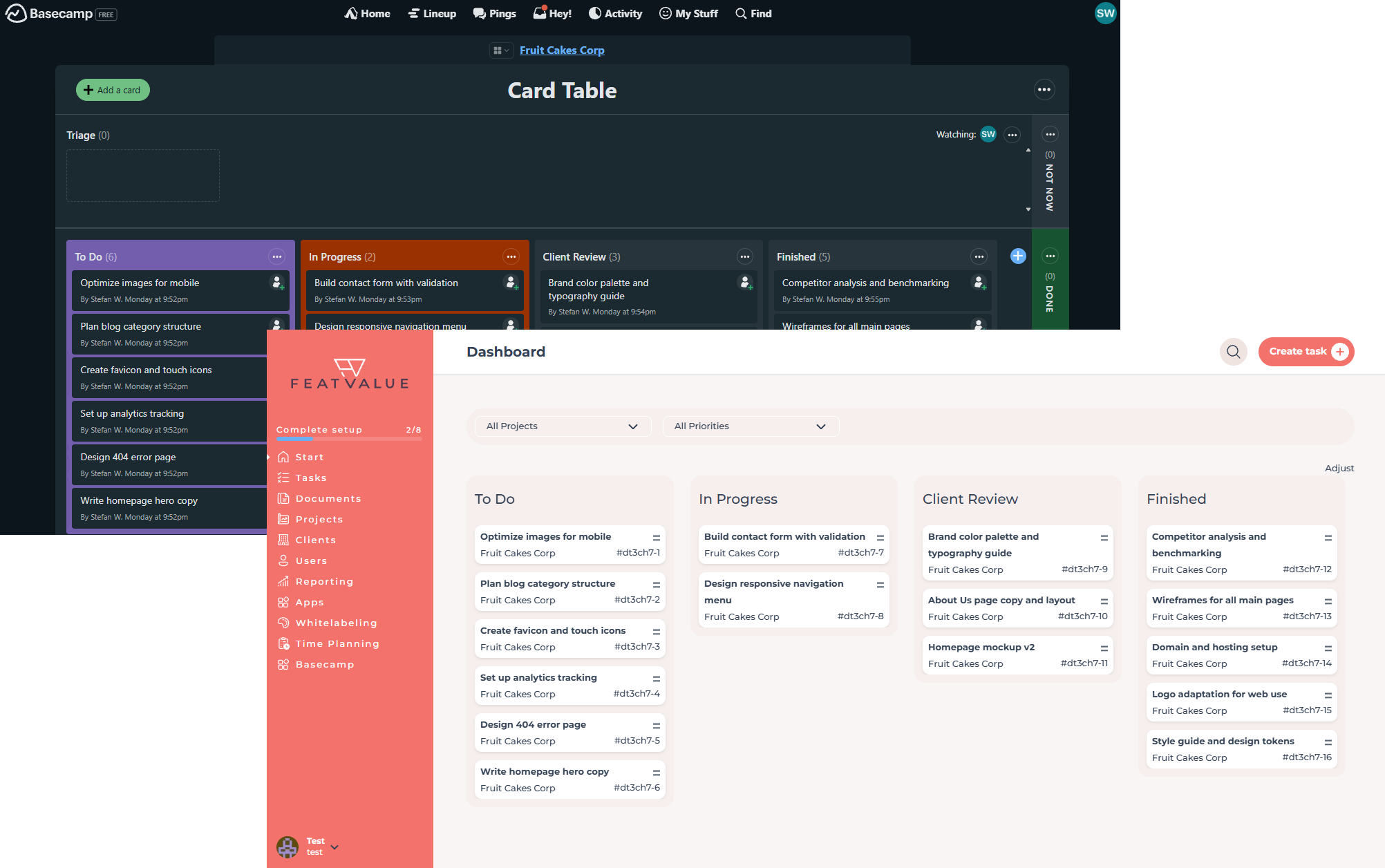Assign someone to Competitor analysis card
Screen dimensions: 1385x868
pos(979,283)
